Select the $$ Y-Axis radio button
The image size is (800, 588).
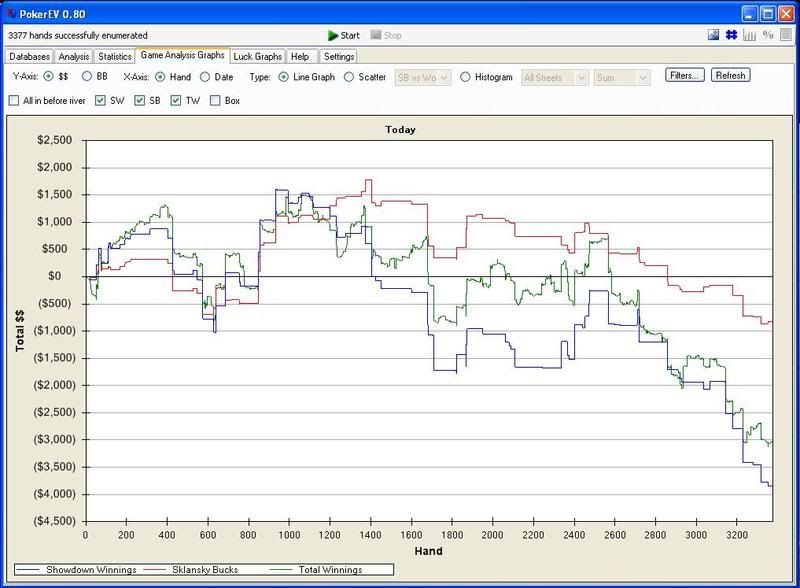point(48,77)
